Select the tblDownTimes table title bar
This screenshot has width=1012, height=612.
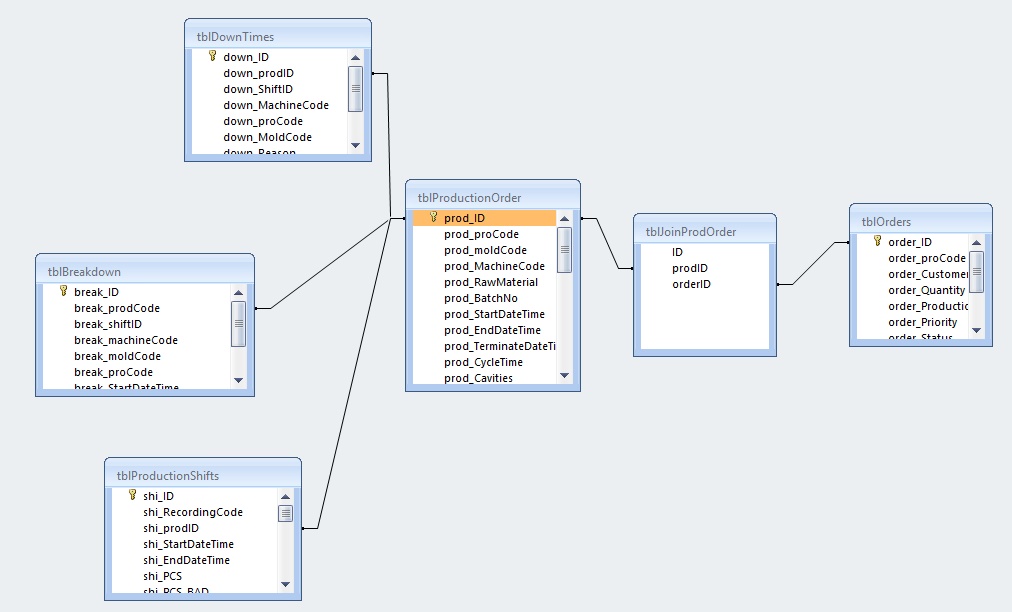[278, 36]
